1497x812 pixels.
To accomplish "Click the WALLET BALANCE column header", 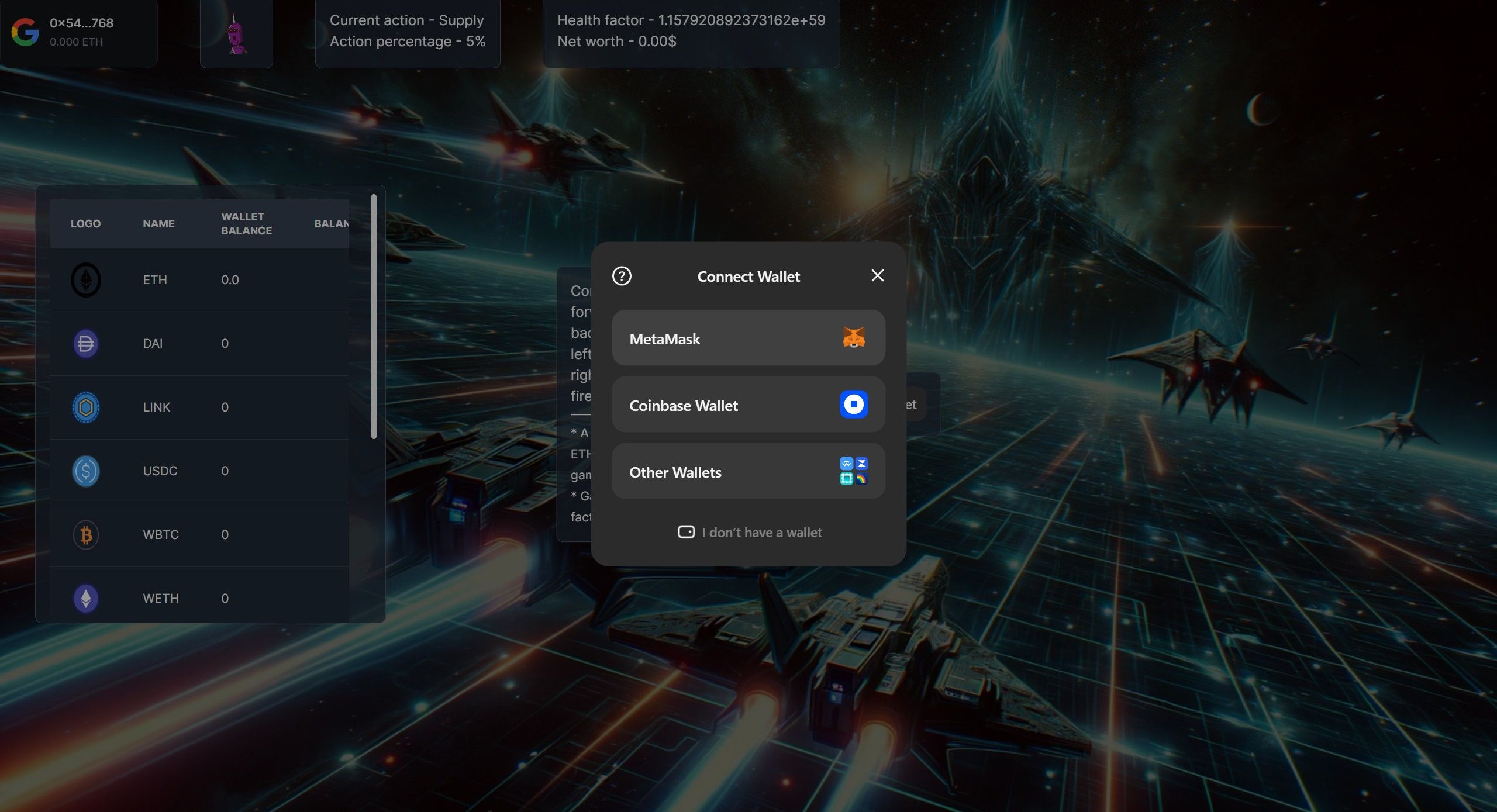I will pos(246,224).
